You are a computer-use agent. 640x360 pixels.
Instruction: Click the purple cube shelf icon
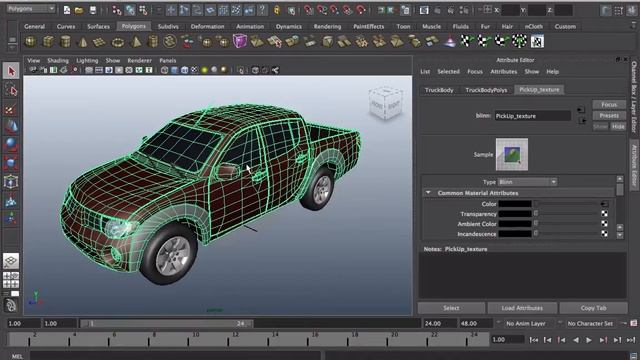(x=240, y=41)
